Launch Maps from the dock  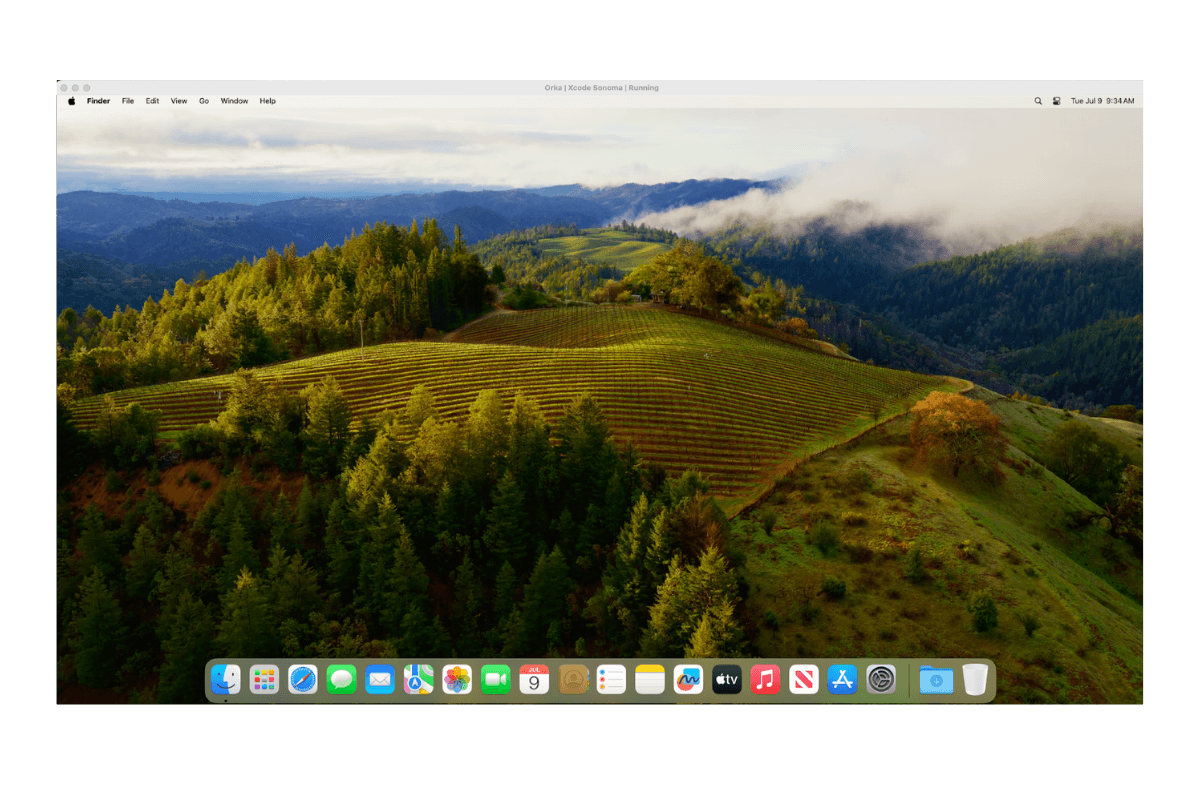[418, 680]
